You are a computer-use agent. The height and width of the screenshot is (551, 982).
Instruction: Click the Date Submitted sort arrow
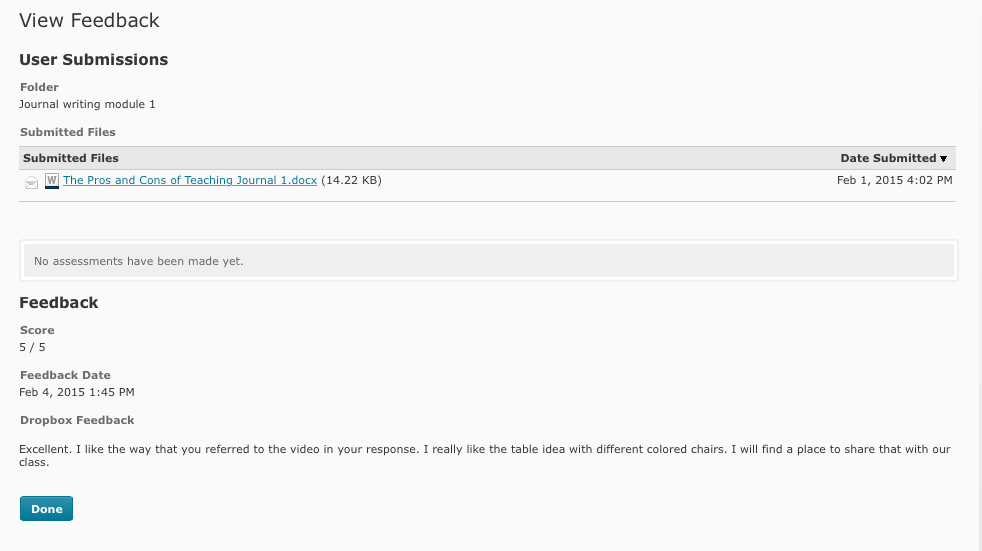tap(943, 159)
